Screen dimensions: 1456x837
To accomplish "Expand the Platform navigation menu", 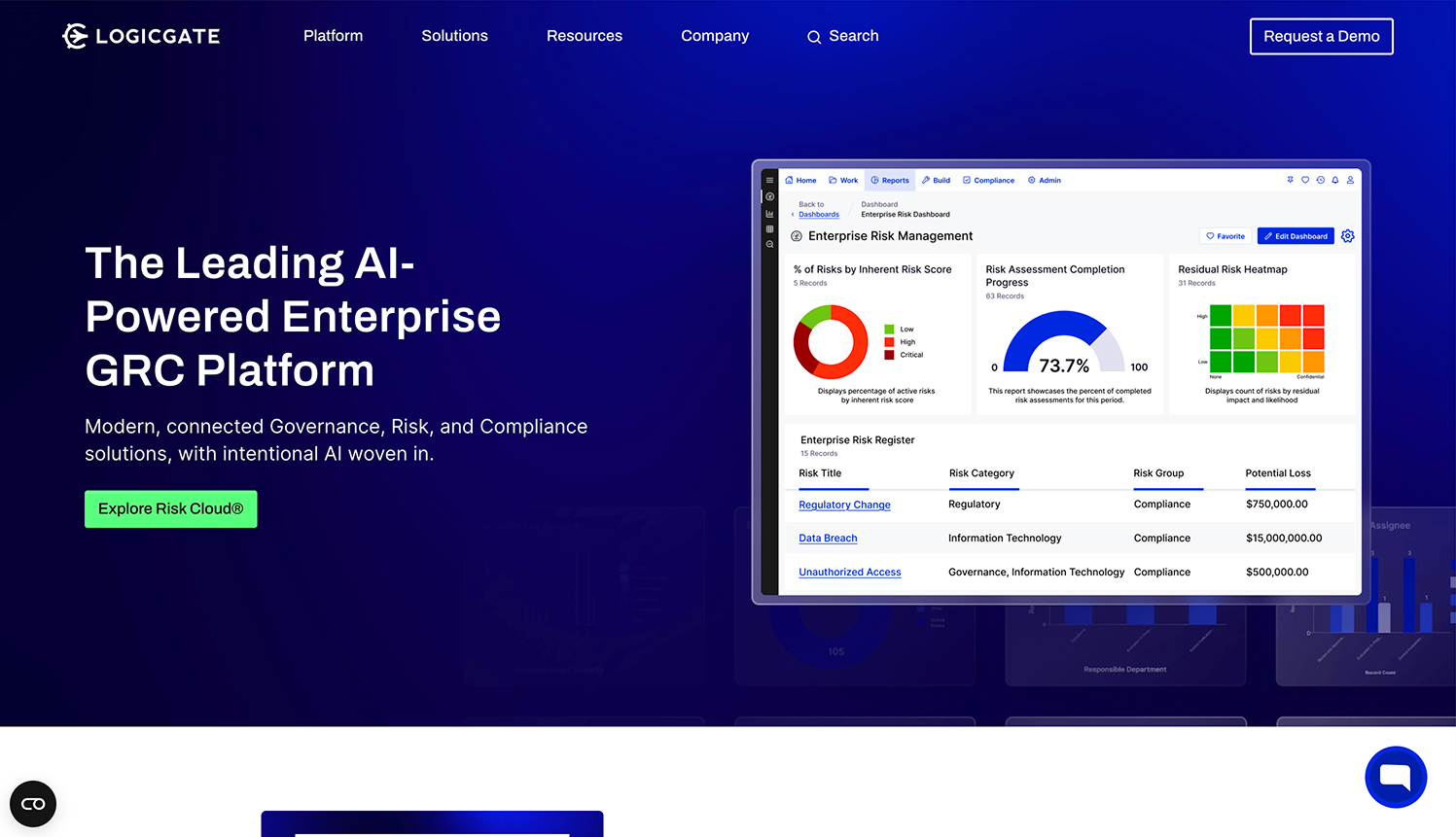I will (x=333, y=36).
